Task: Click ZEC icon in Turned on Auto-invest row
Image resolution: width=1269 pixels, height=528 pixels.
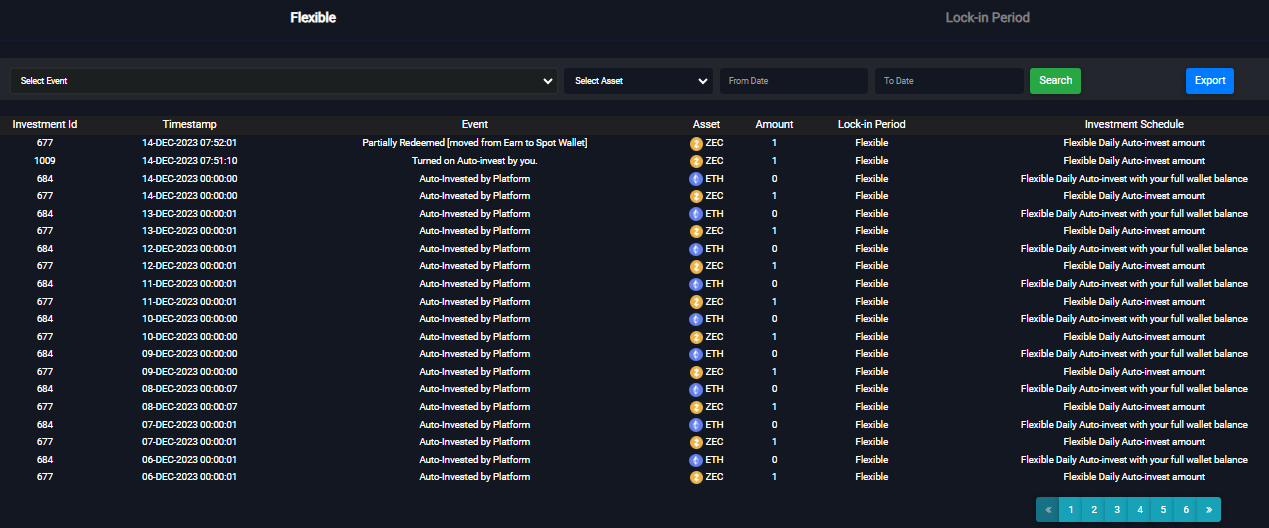Action: (x=696, y=161)
